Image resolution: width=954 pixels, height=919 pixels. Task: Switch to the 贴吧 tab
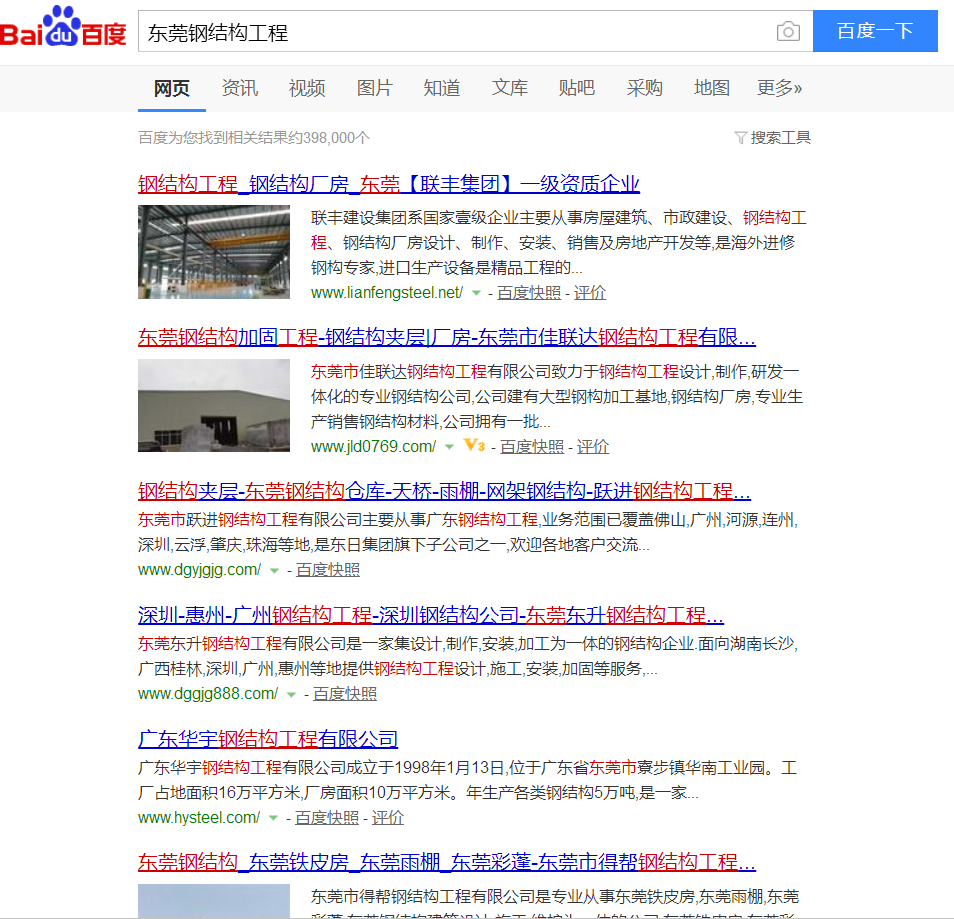point(576,88)
